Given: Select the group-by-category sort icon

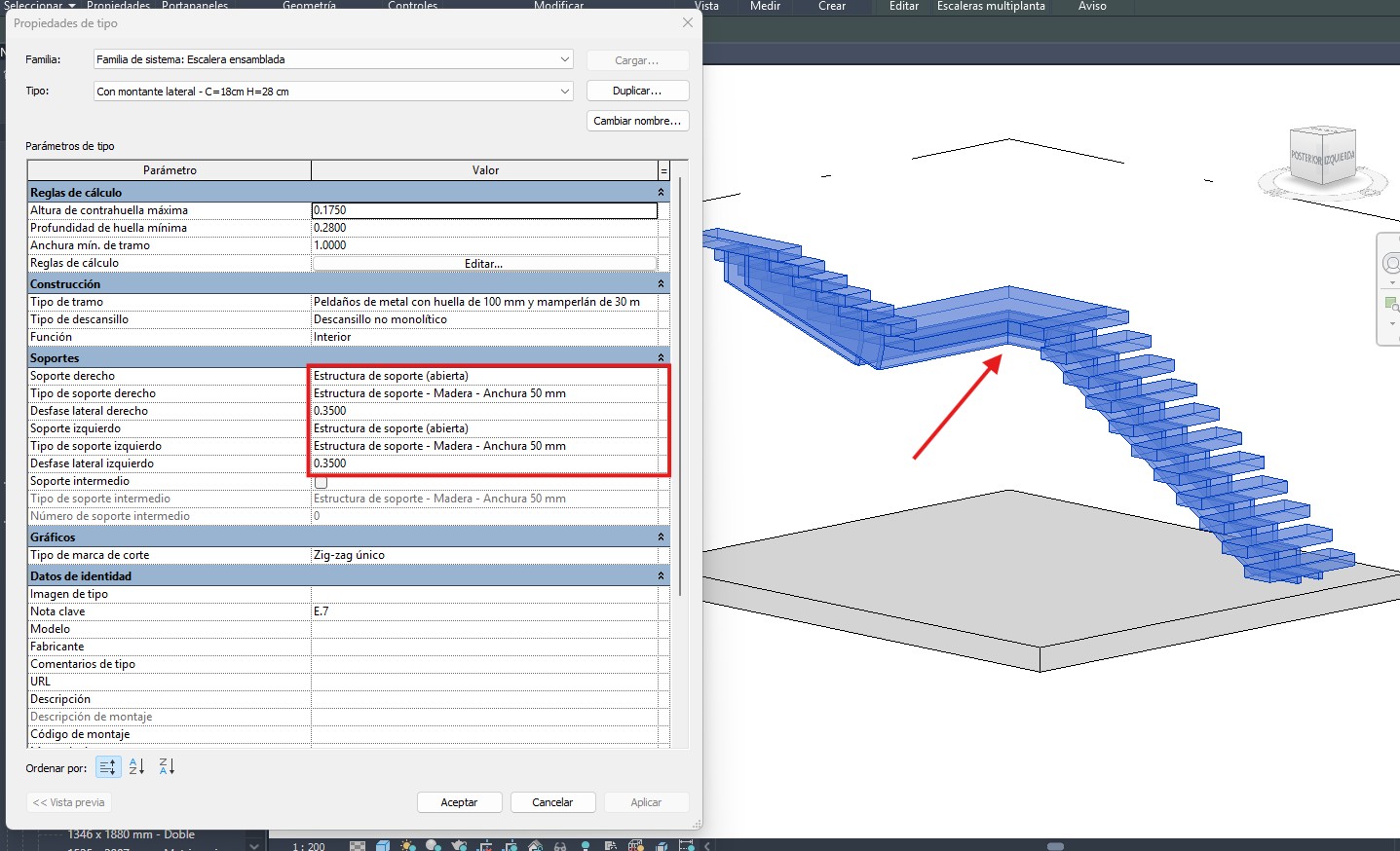Looking at the screenshot, I should pyautogui.click(x=108, y=767).
